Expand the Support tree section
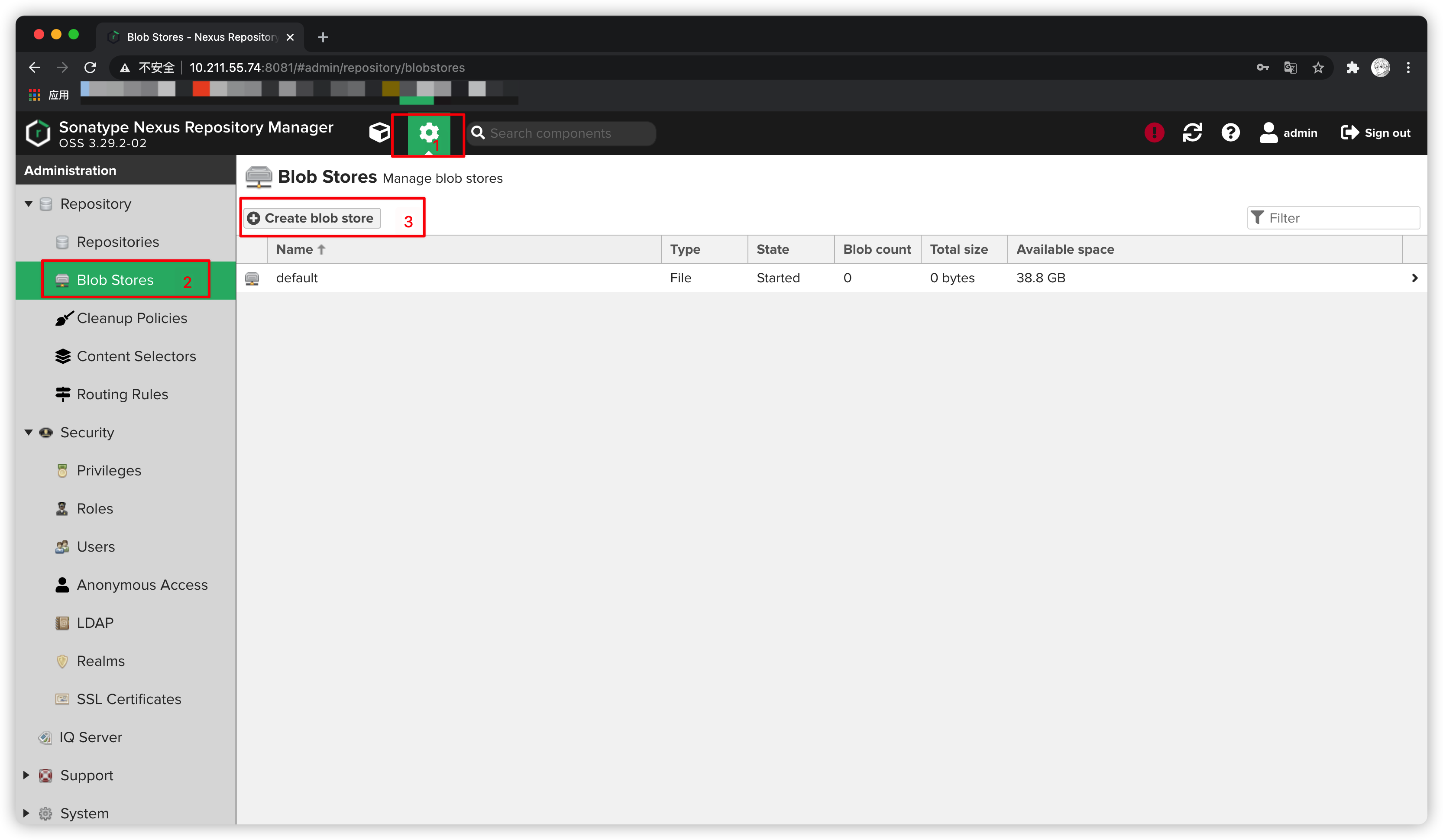The height and width of the screenshot is (840, 1443). click(26, 775)
